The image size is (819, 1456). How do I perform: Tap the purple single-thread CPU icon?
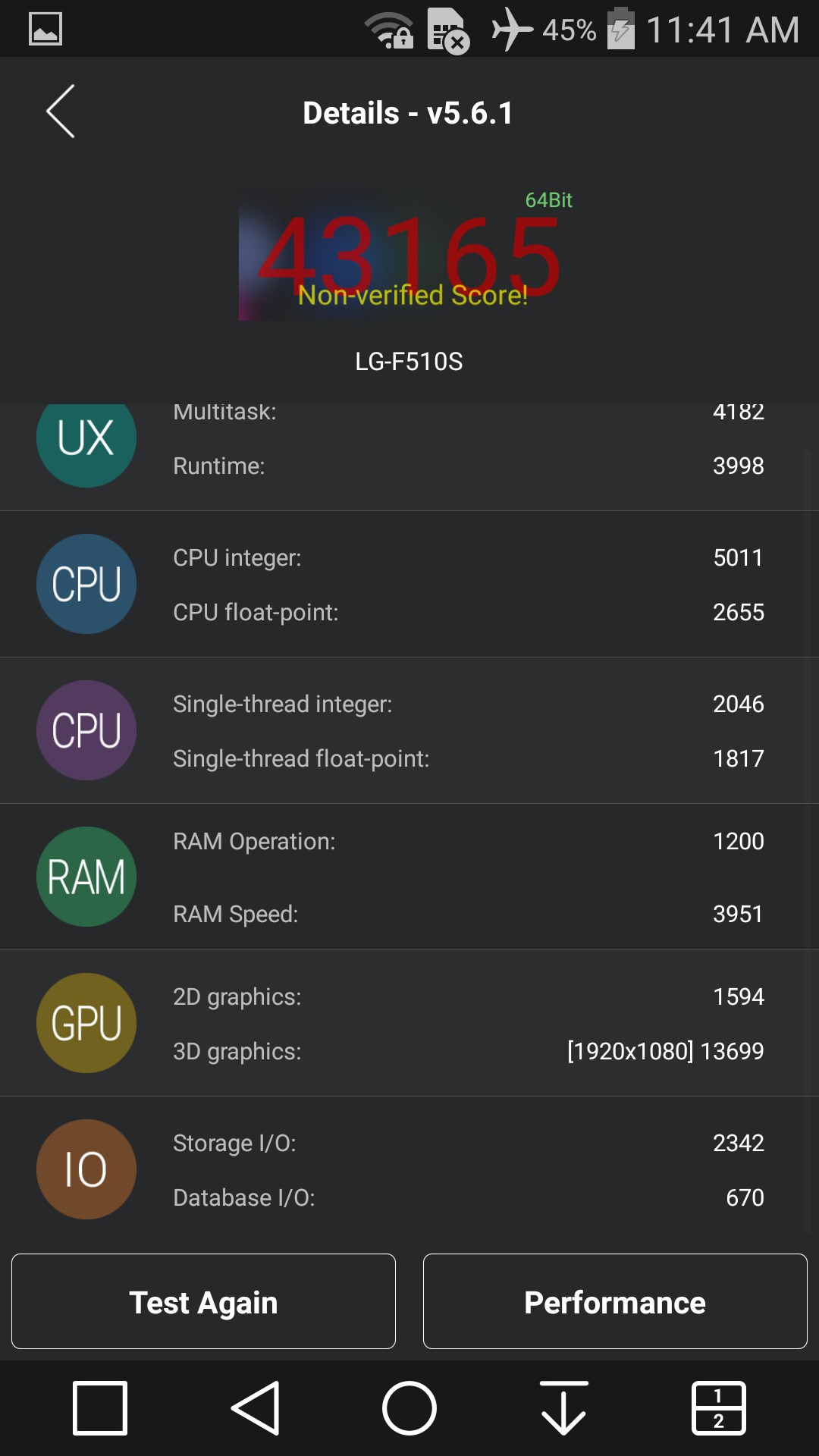pos(86,730)
